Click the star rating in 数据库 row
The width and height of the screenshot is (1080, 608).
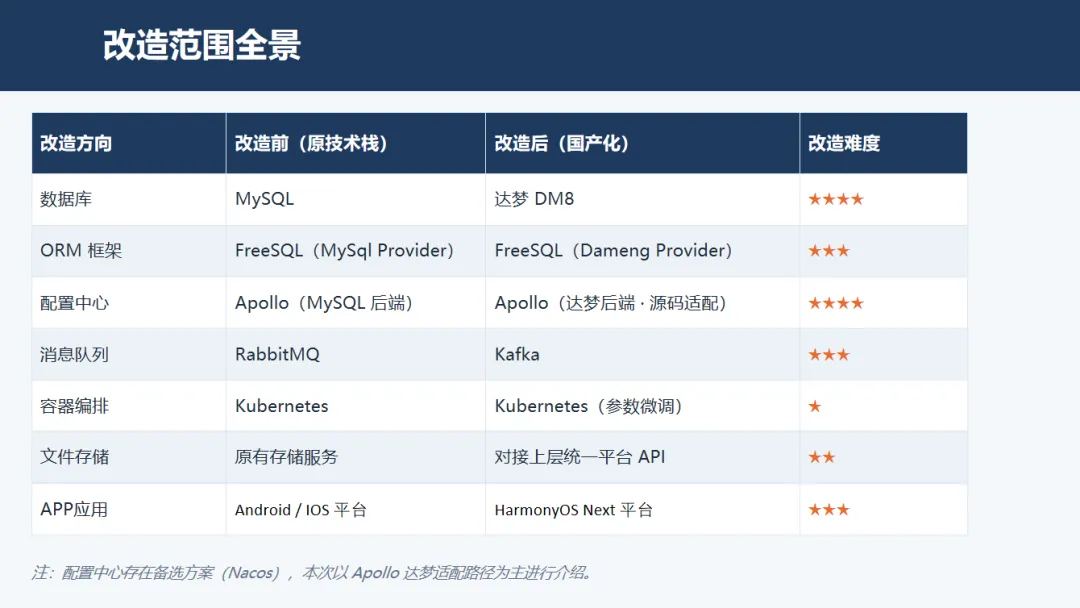835,199
